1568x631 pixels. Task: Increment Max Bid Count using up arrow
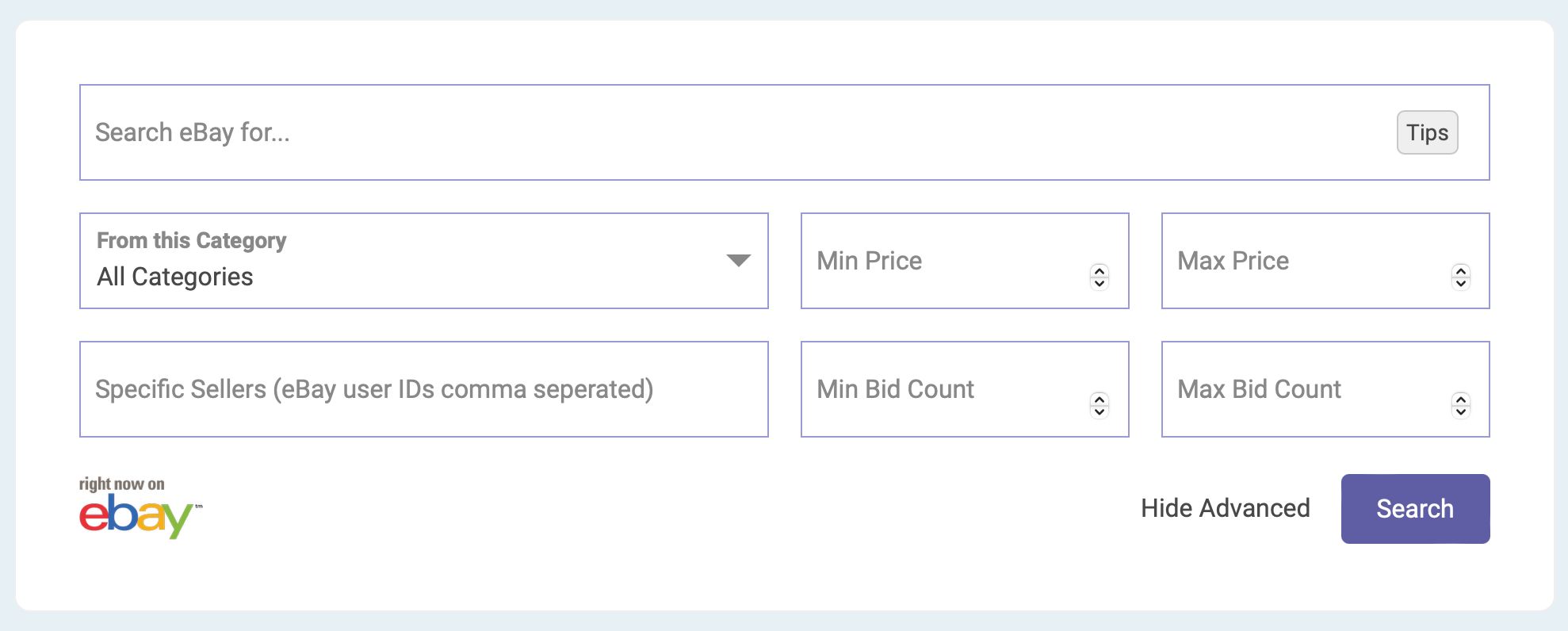1461,399
